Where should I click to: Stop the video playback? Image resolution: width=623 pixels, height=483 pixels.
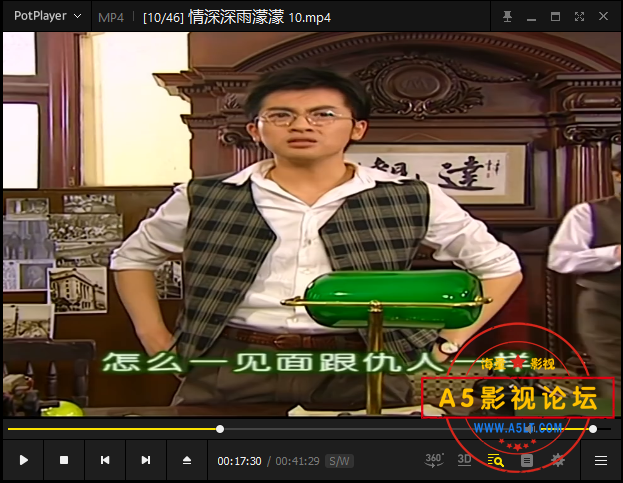pos(64,460)
